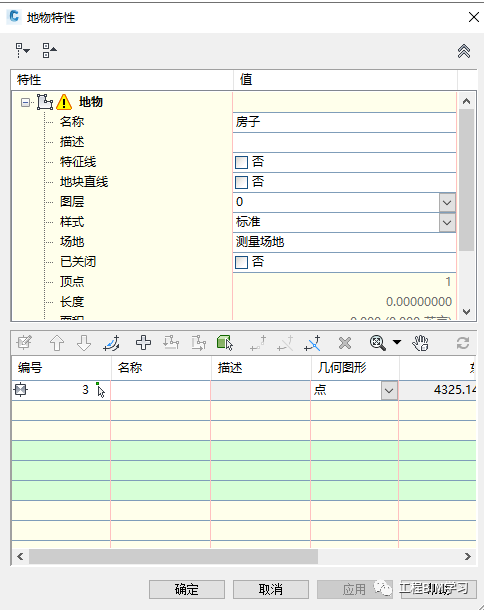Click the 顶点 property row label
This screenshot has width=484, height=610.
72,282
